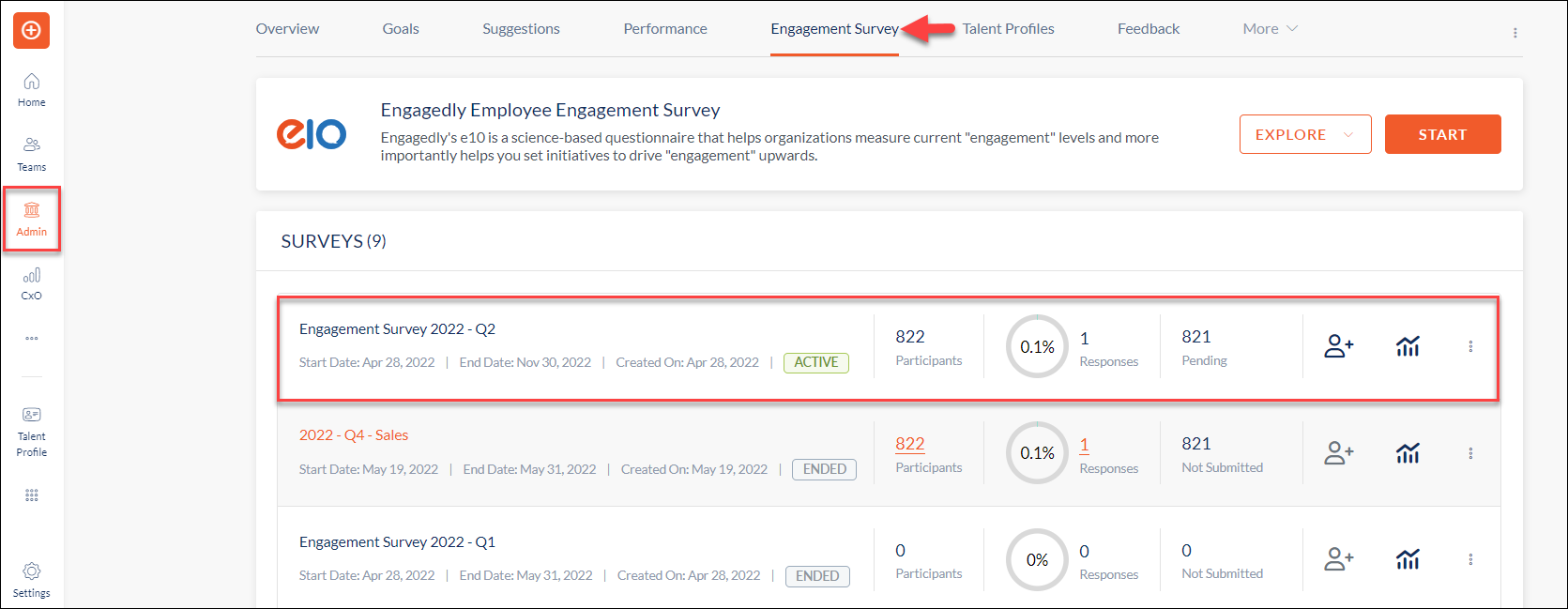Viewport: 1568px width, 609px height.
Task: Click the 0% progress ring for Q1 survey
Action: click(1037, 559)
